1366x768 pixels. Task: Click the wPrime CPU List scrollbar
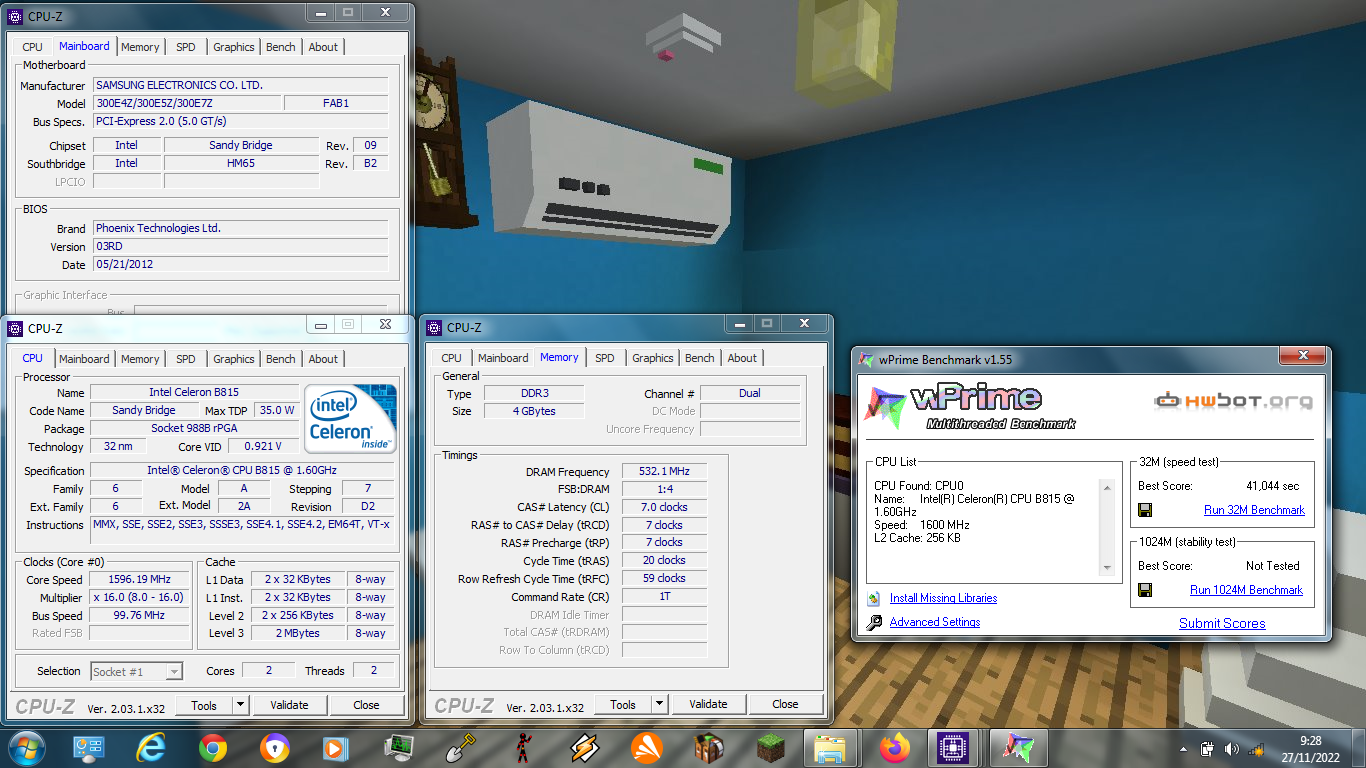(x=1107, y=527)
